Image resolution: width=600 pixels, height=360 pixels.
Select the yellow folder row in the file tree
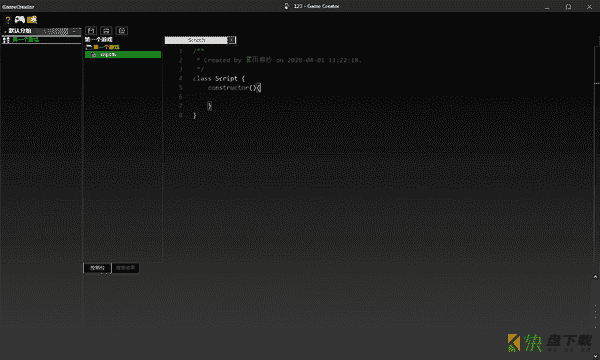123,47
